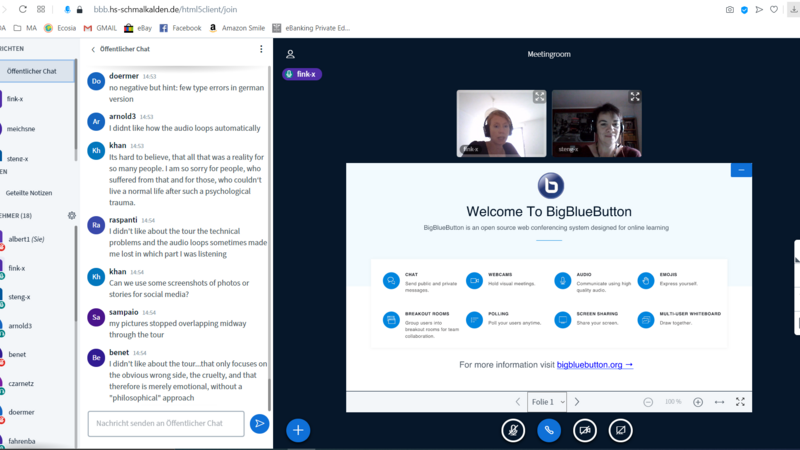Open chat options three-dot menu
The width and height of the screenshot is (800, 450).
[x=261, y=49]
